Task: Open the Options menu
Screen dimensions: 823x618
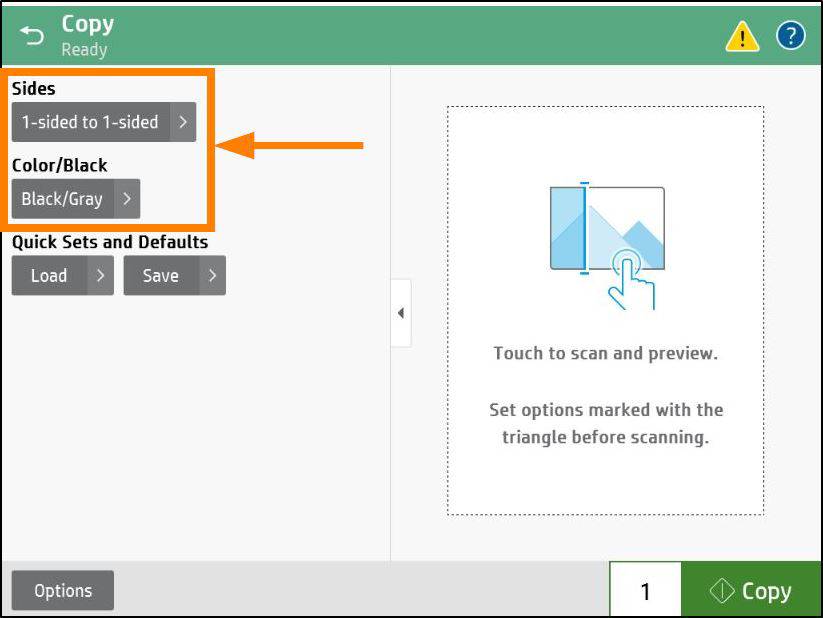Action: coord(63,590)
